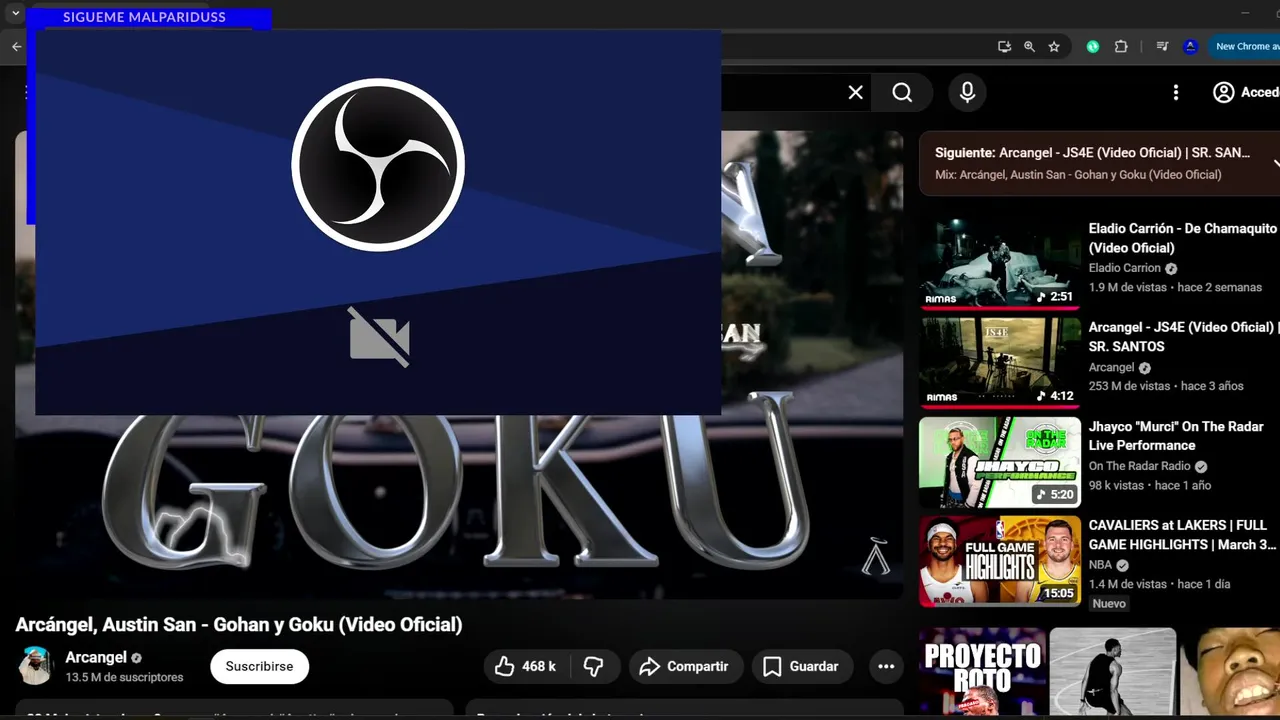This screenshot has width=1280, height=720.
Task: Click the OBS logo in the overlay window
Action: click(x=378, y=165)
